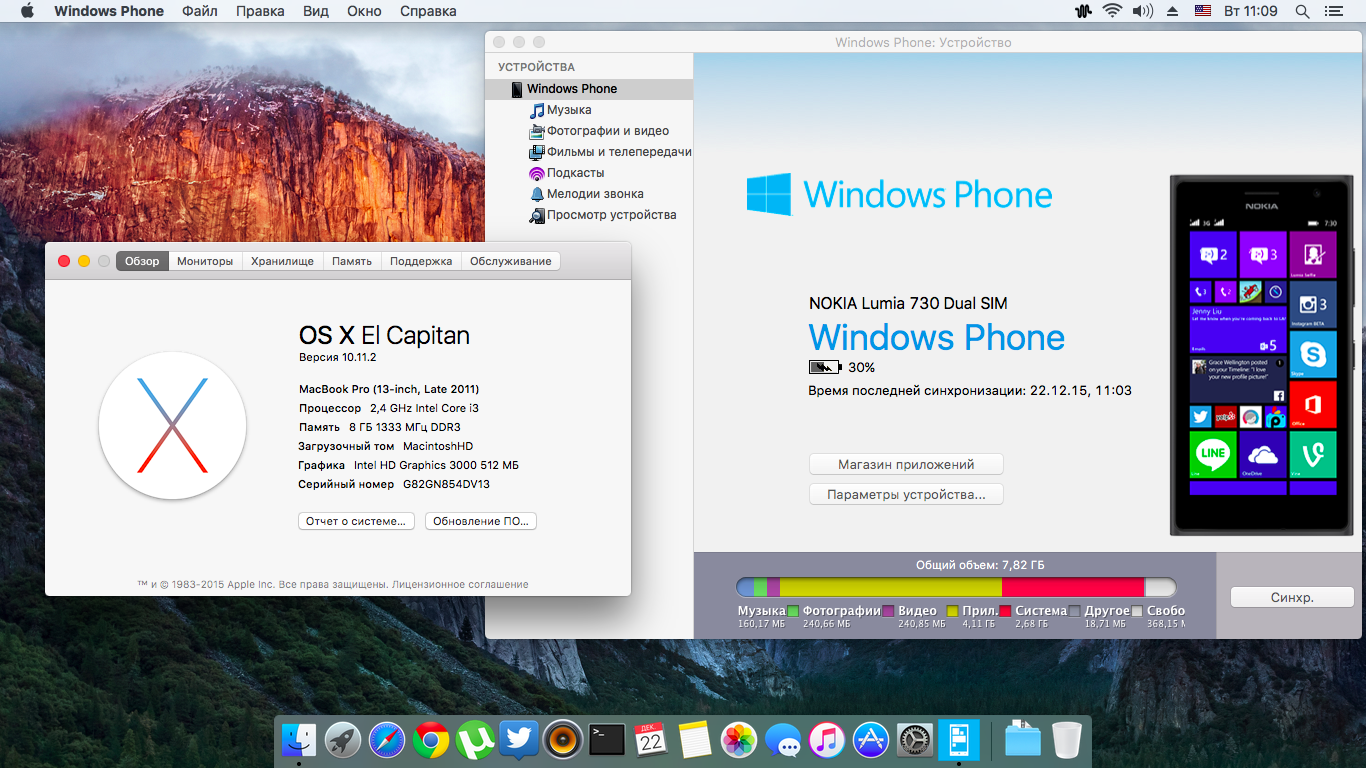This screenshot has width=1366, height=768.
Task: Open Twitter app in the Dock
Action: point(519,740)
